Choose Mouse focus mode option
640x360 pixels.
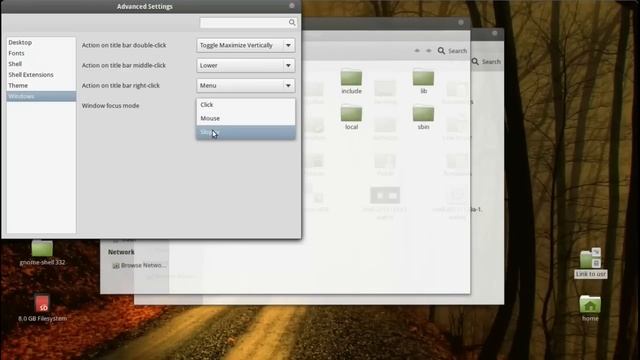tap(245, 118)
